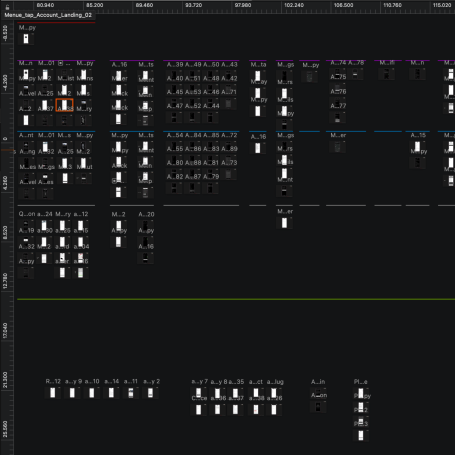Click the symbol icon beside A...ck artboard

tap(114, 181)
